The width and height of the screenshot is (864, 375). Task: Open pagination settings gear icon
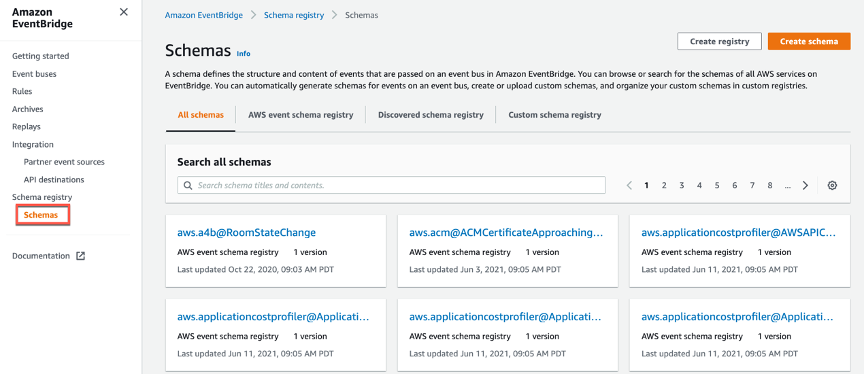(832, 186)
